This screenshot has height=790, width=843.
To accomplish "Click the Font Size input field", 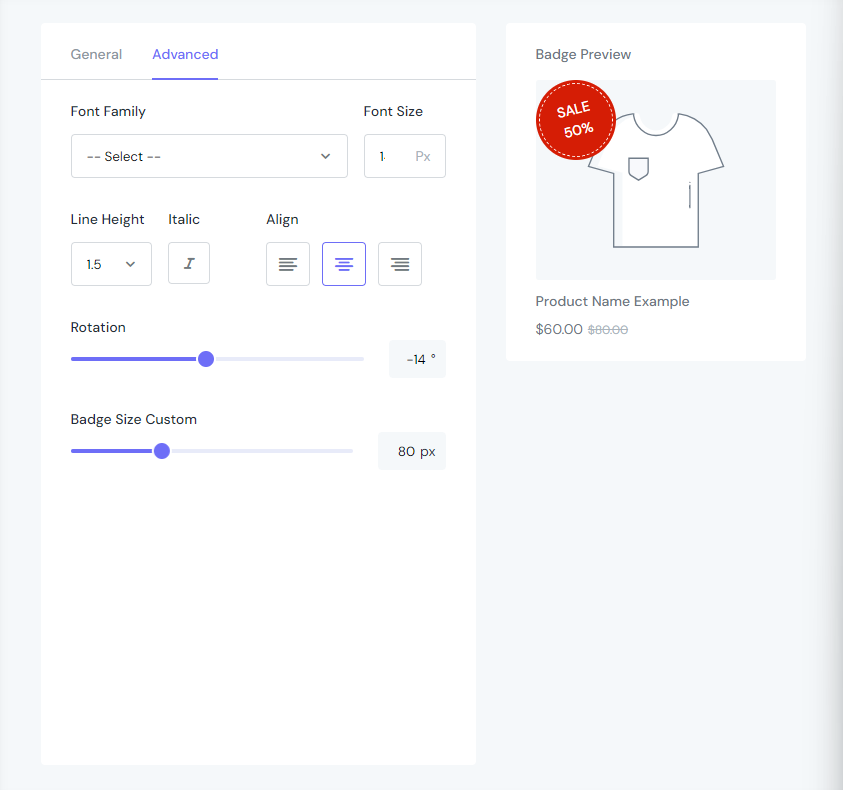I will tap(404, 156).
